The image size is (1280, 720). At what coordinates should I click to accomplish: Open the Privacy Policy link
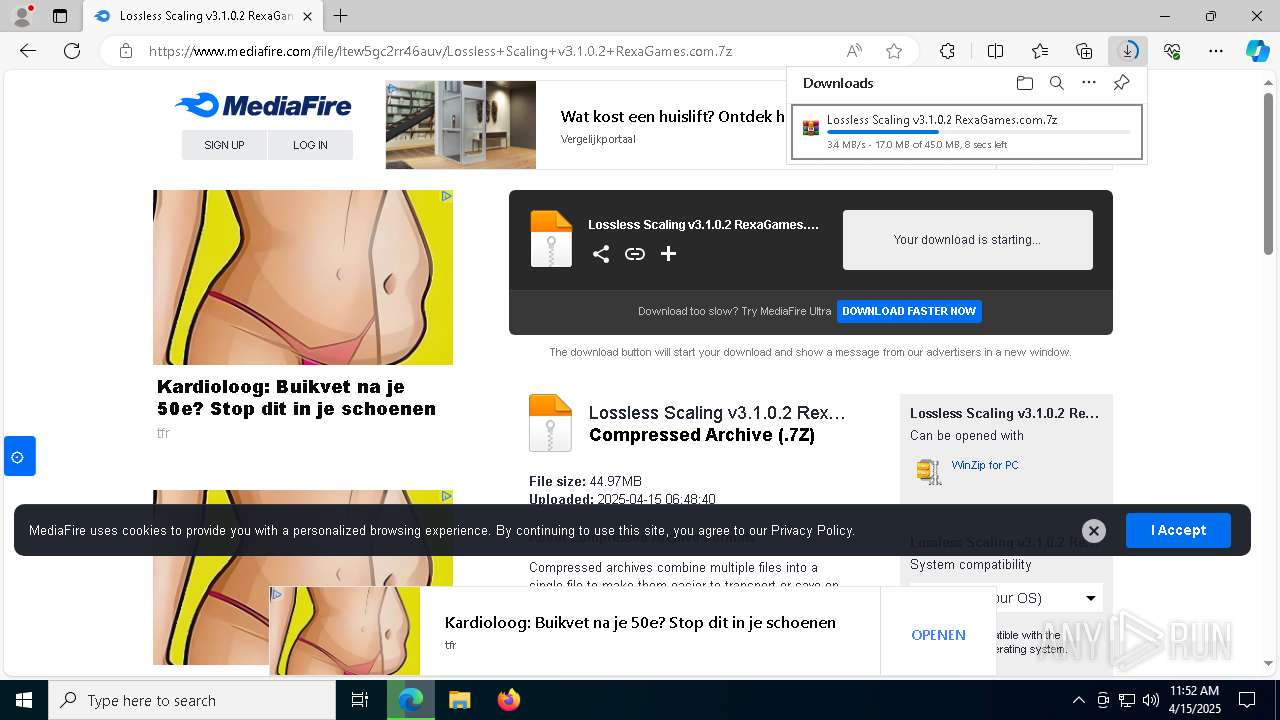[812, 530]
